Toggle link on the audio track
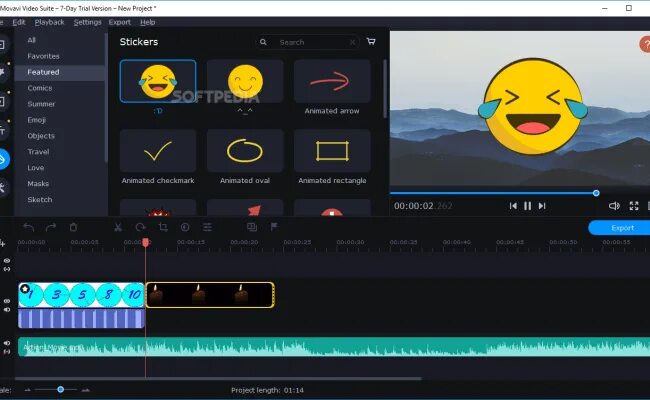 7,352
